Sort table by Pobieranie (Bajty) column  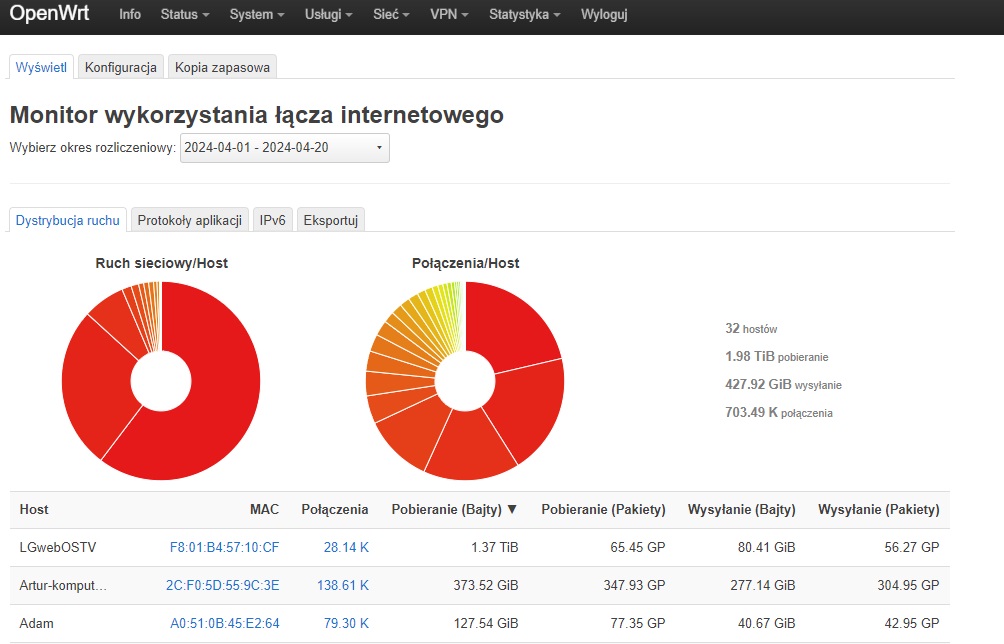tap(454, 510)
